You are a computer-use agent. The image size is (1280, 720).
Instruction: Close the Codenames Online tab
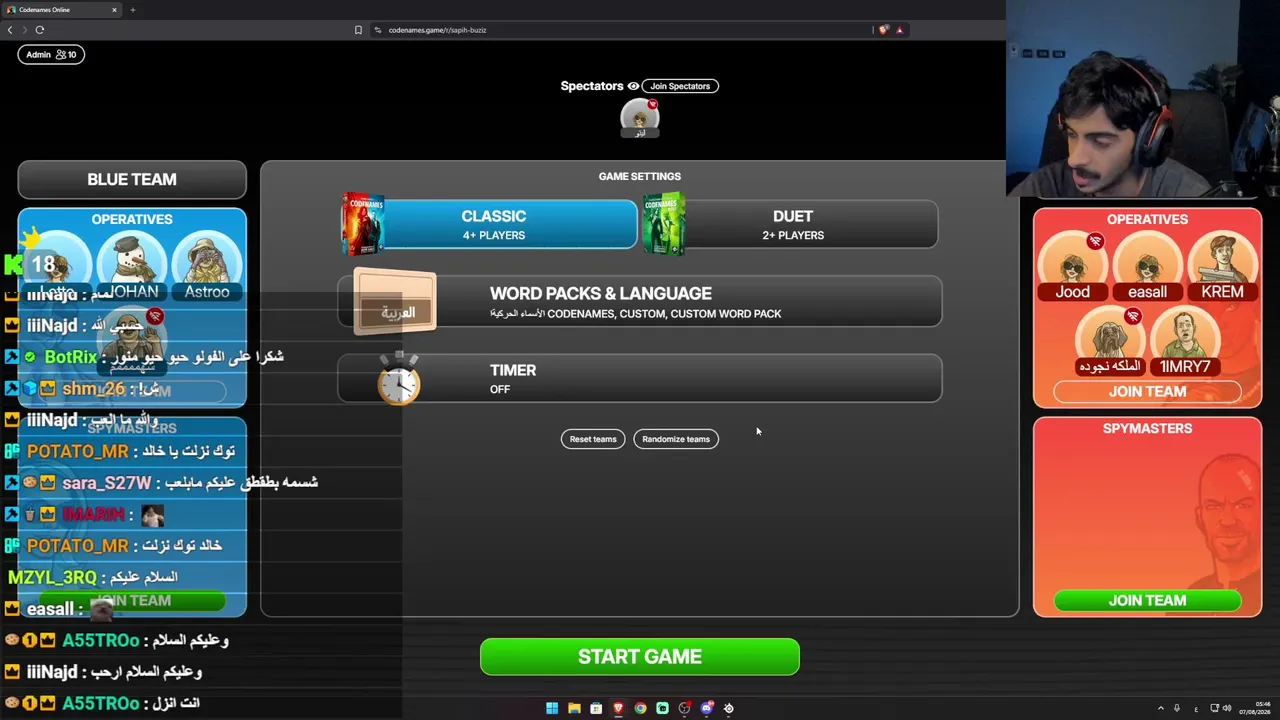(114, 10)
